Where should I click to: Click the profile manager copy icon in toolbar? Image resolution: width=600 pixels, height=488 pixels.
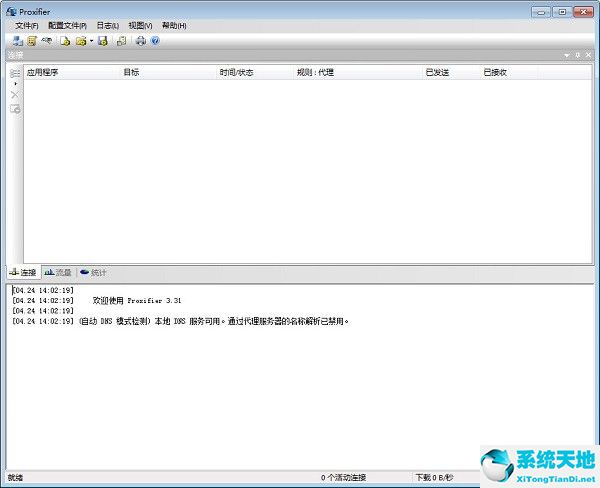click(121, 41)
